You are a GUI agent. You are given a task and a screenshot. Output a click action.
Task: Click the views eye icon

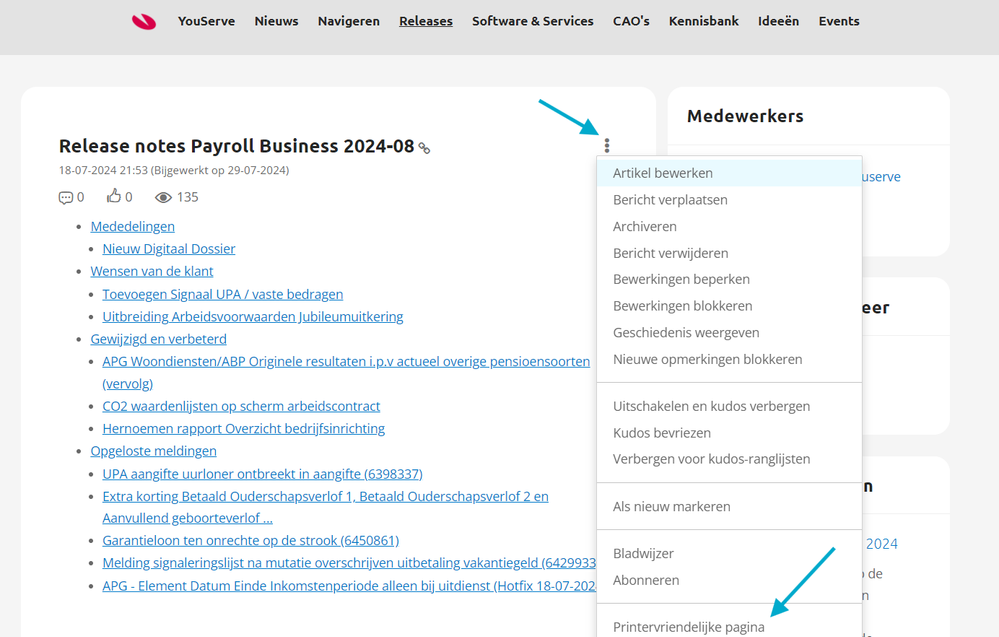(x=163, y=197)
